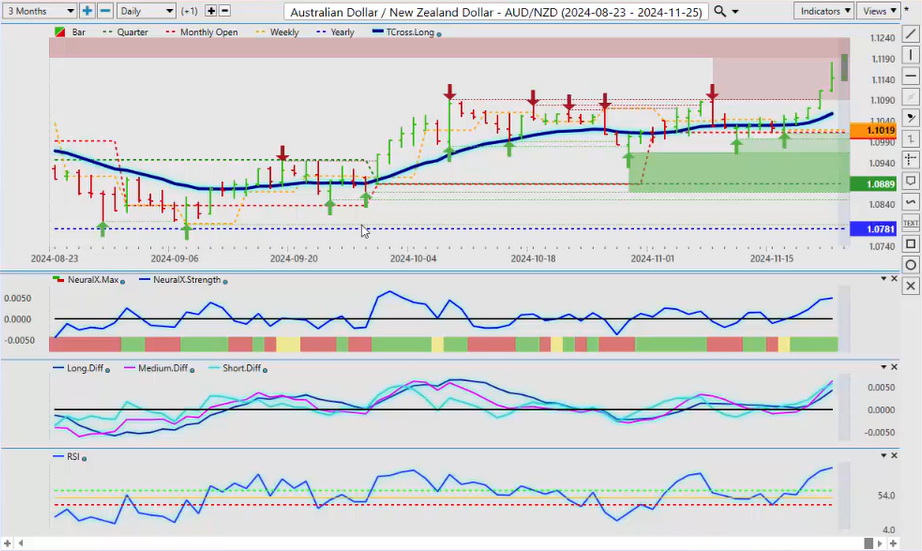The width and height of the screenshot is (922, 551).
Task: Open the Daily interval dropdown
Action: point(146,11)
